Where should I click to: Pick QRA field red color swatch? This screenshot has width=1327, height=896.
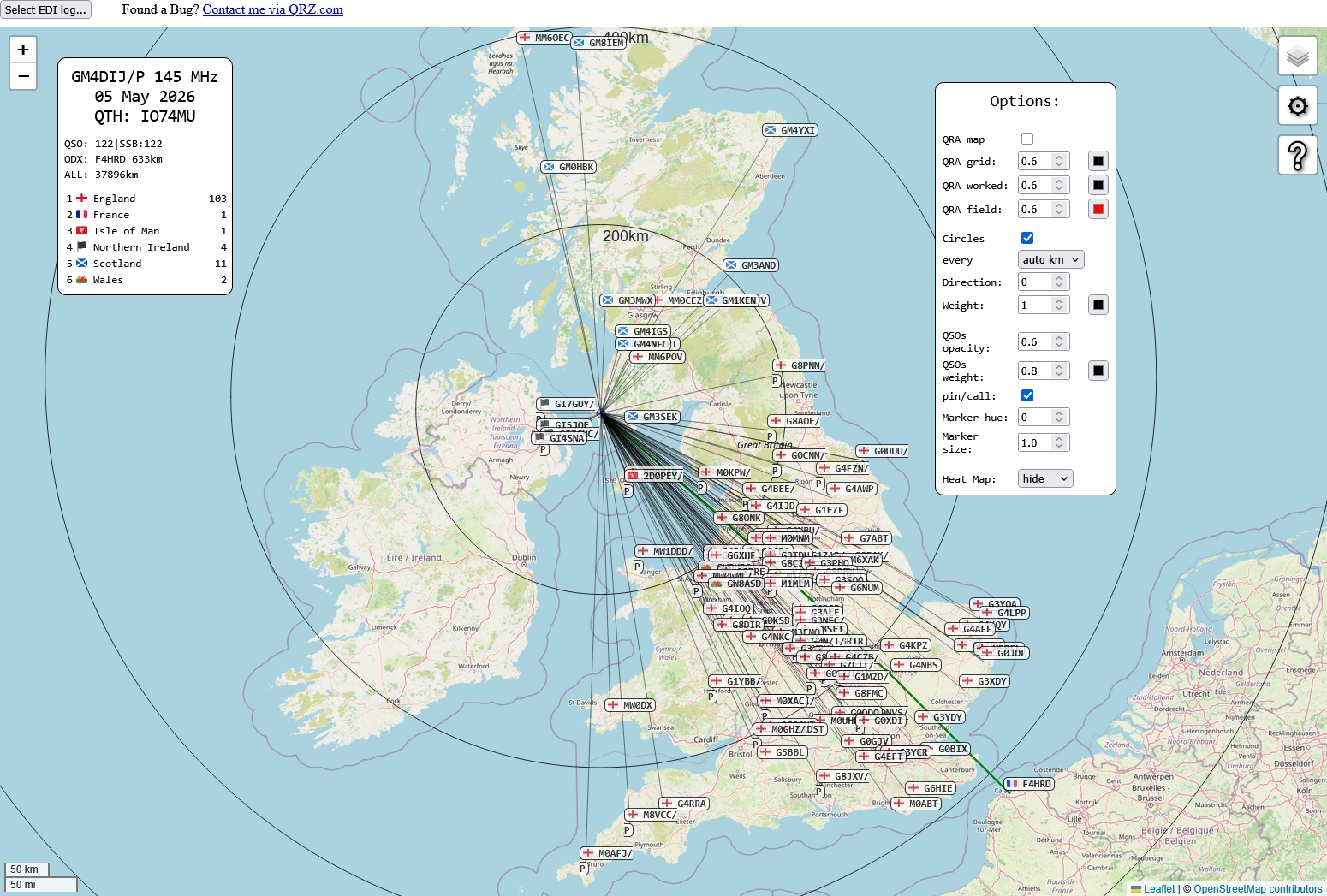click(x=1098, y=209)
